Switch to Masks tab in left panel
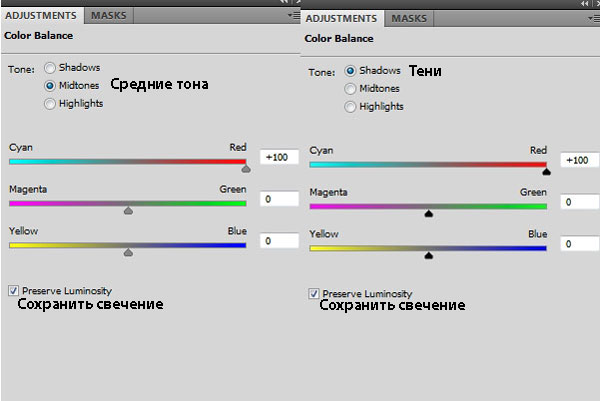The height and width of the screenshot is (401, 600). coord(109,16)
